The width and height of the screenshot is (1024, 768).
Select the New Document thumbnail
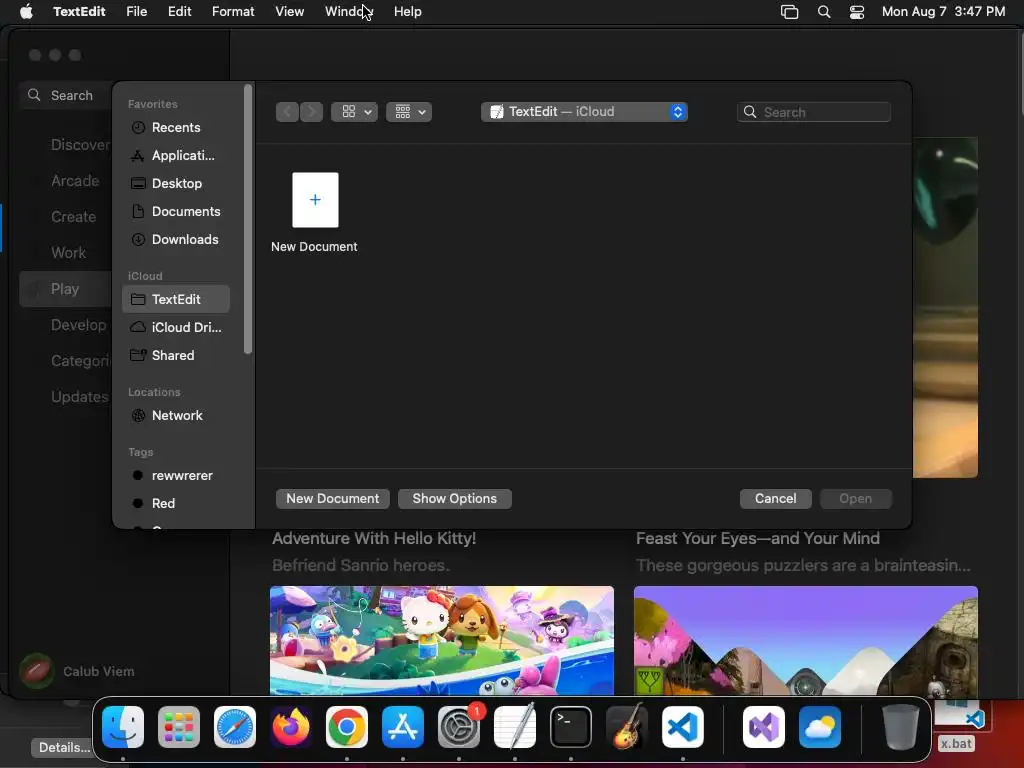[x=315, y=200]
